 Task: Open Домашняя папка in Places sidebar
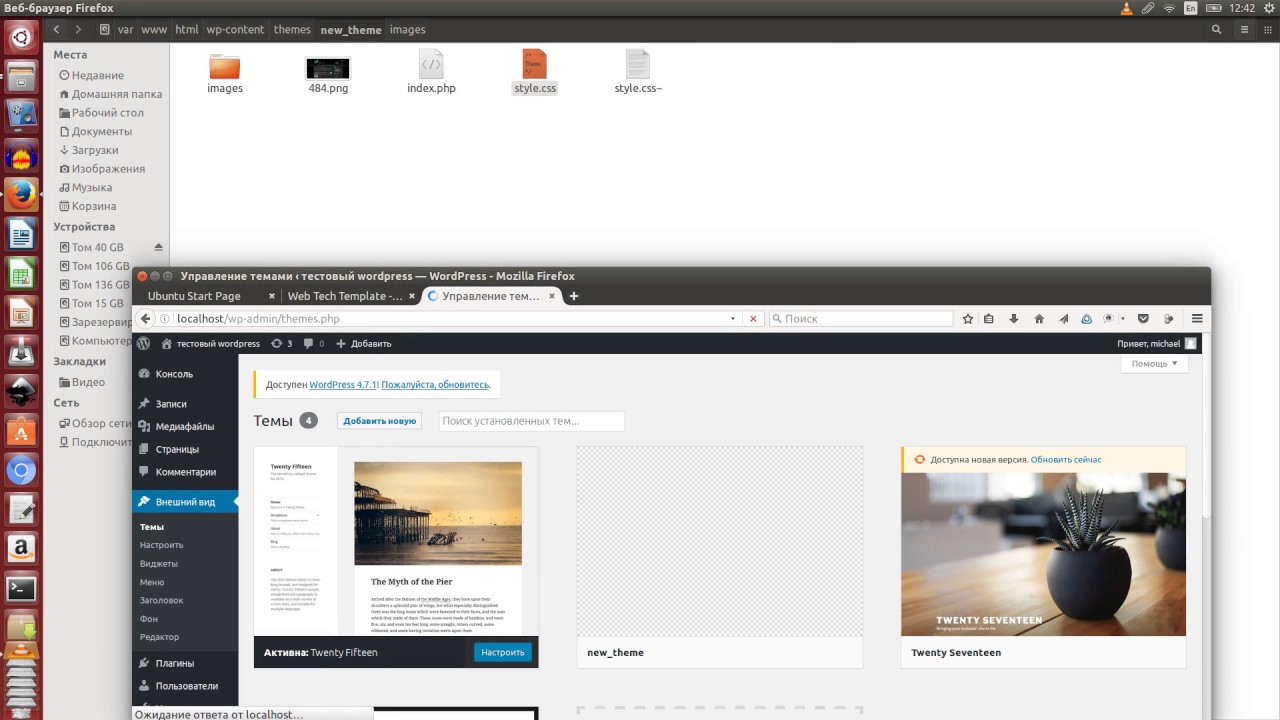(110, 94)
